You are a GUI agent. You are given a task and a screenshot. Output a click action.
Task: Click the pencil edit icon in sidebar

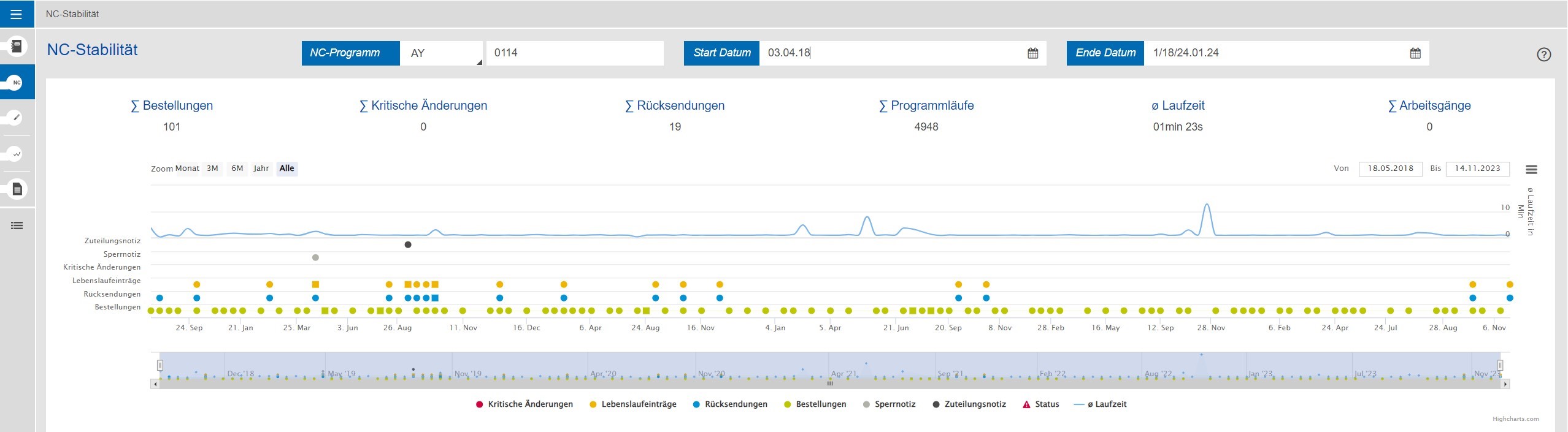[17, 117]
